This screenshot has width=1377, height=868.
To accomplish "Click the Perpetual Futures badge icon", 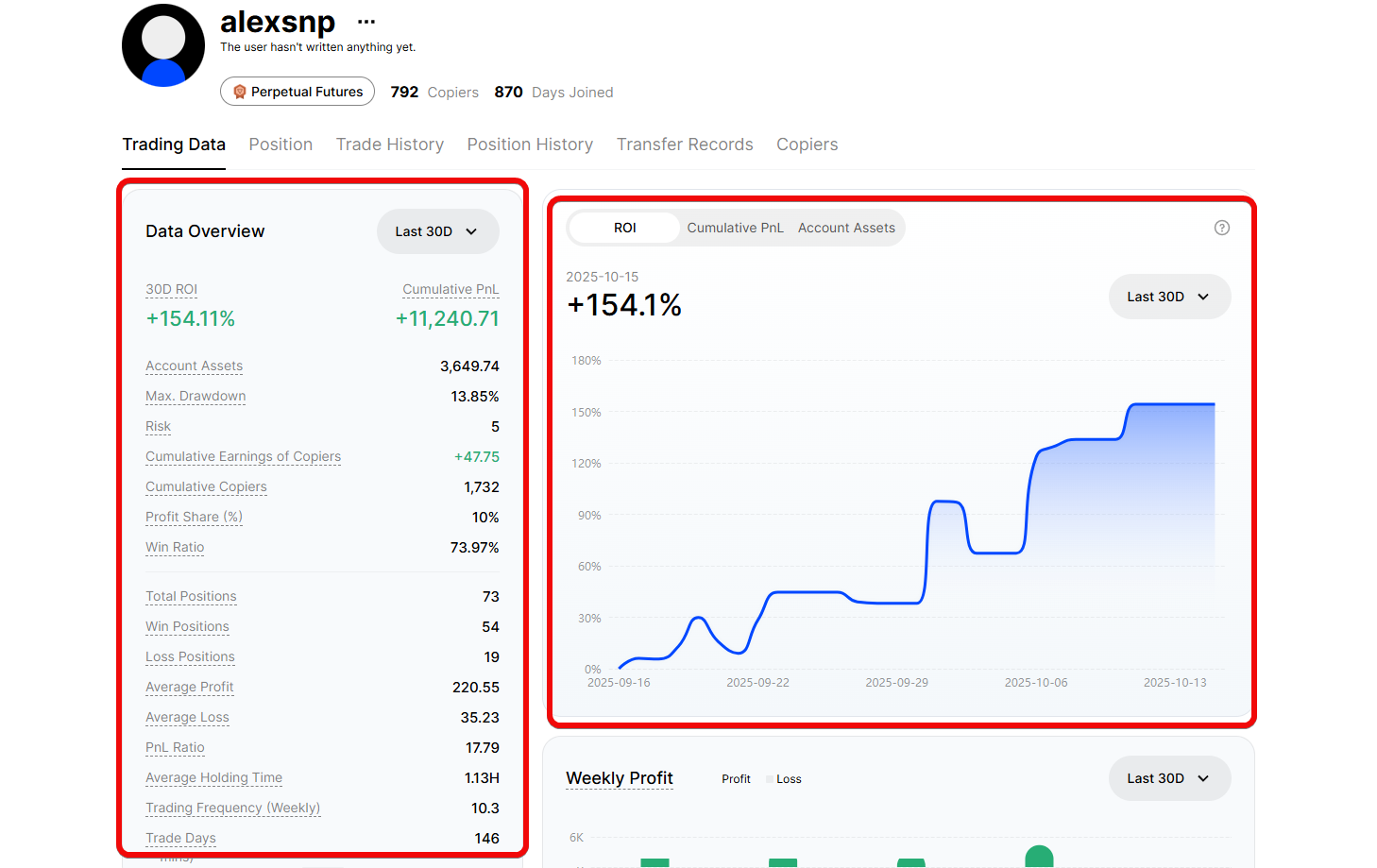I will tap(240, 92).
